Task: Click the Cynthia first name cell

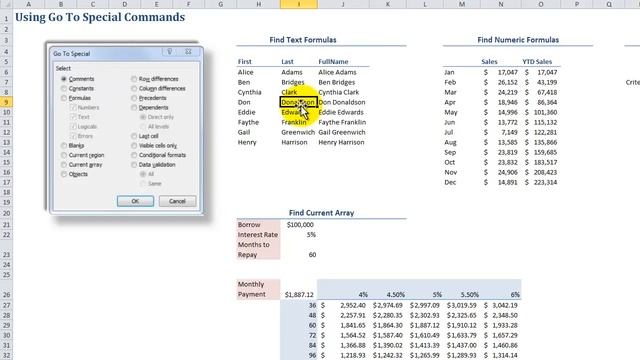Action: (x=258, y=92)
